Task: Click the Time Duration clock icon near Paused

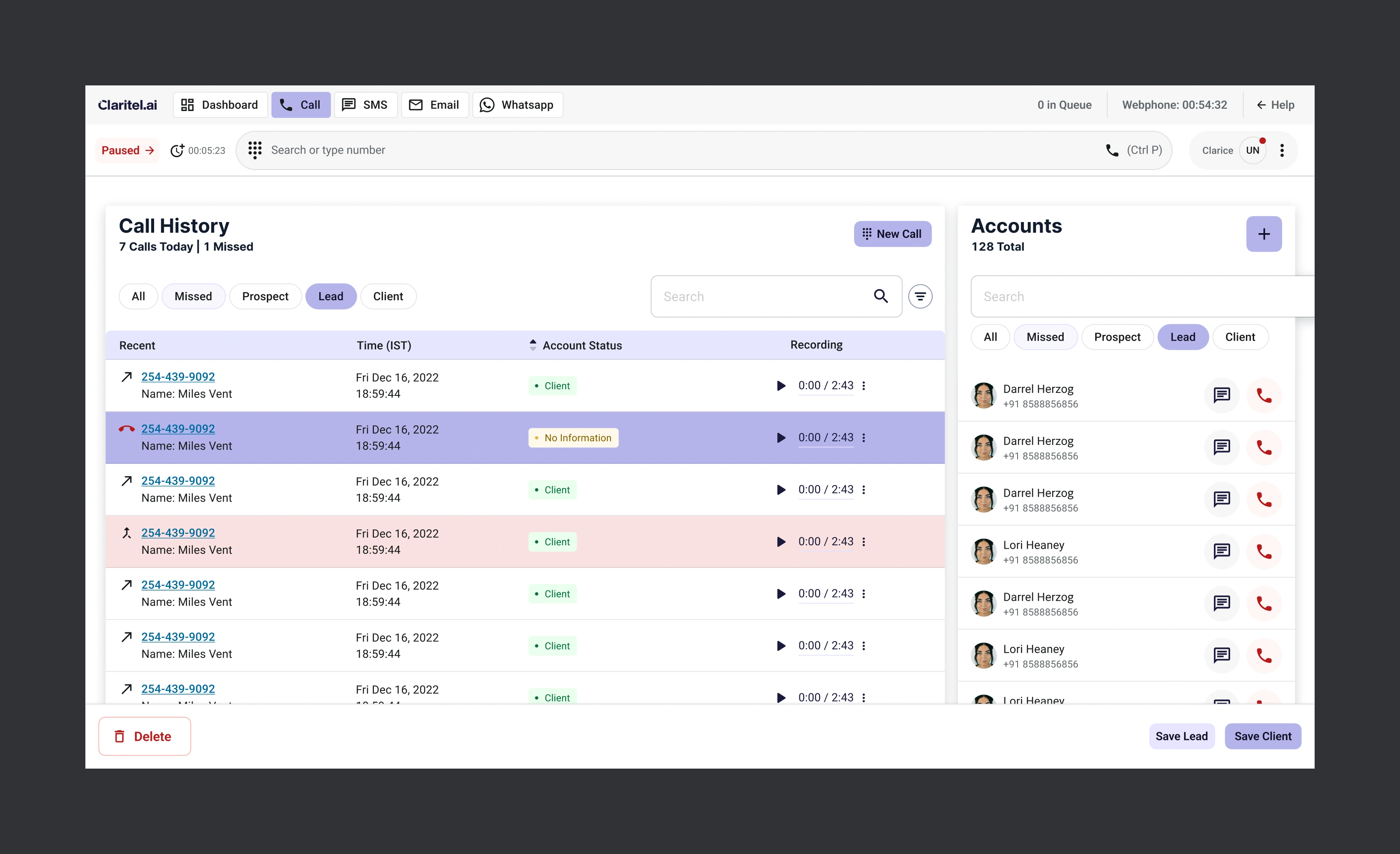Action: 177,149
